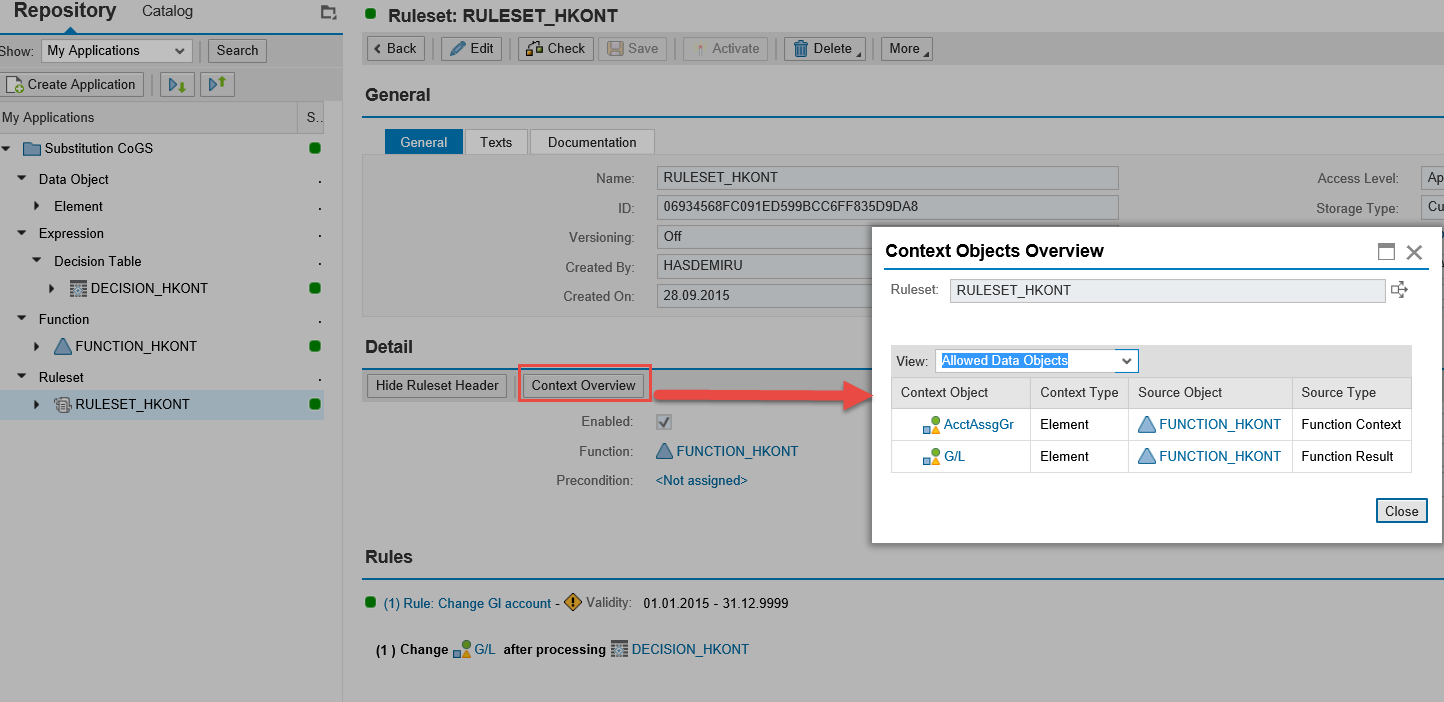Expand the RULESET_HKONT tree node
The image size is (1444, 702).
pyautogui.click(x=37, y=405)
